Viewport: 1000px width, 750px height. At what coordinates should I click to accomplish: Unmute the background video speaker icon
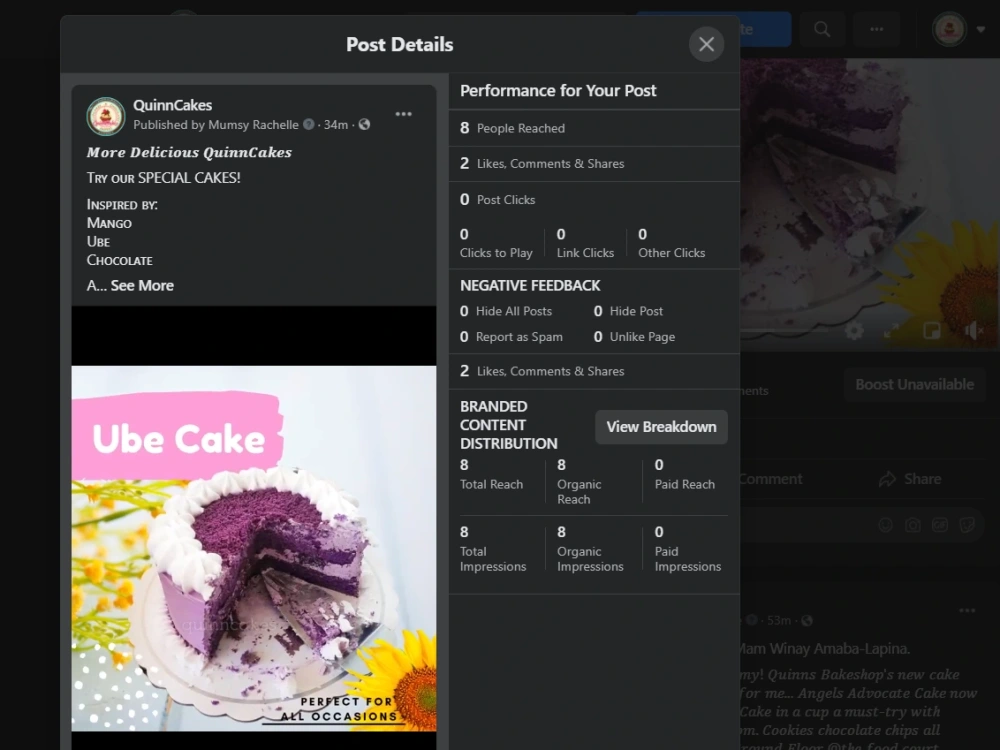973,330
